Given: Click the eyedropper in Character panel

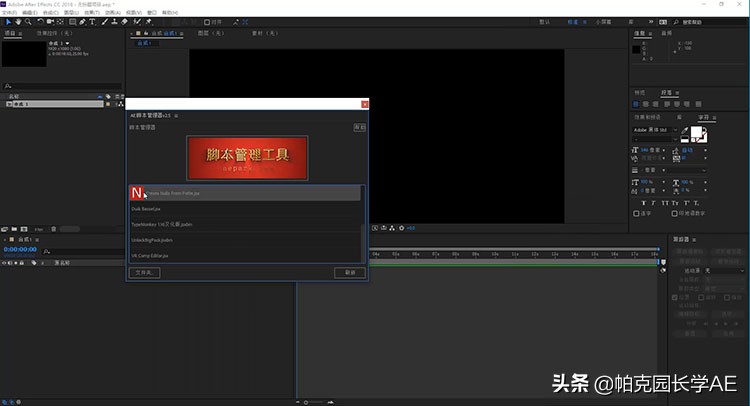Looking at the screenshot, I should point(684,130).
